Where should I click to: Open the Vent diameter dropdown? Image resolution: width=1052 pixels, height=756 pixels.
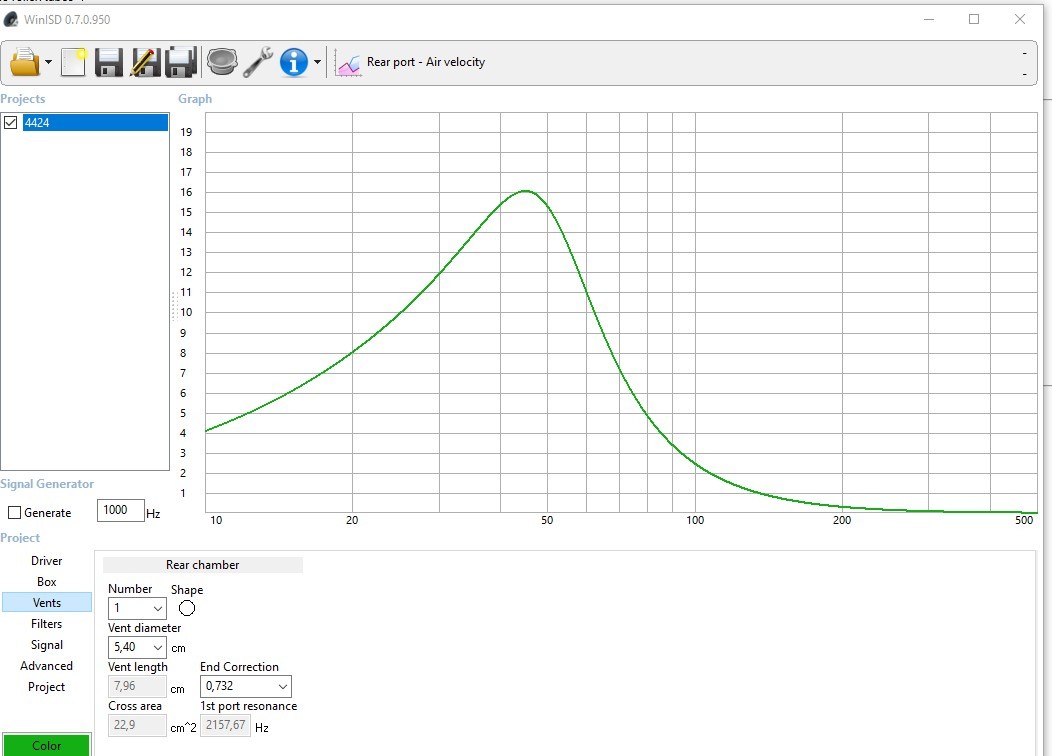click(x=137, y=647)
